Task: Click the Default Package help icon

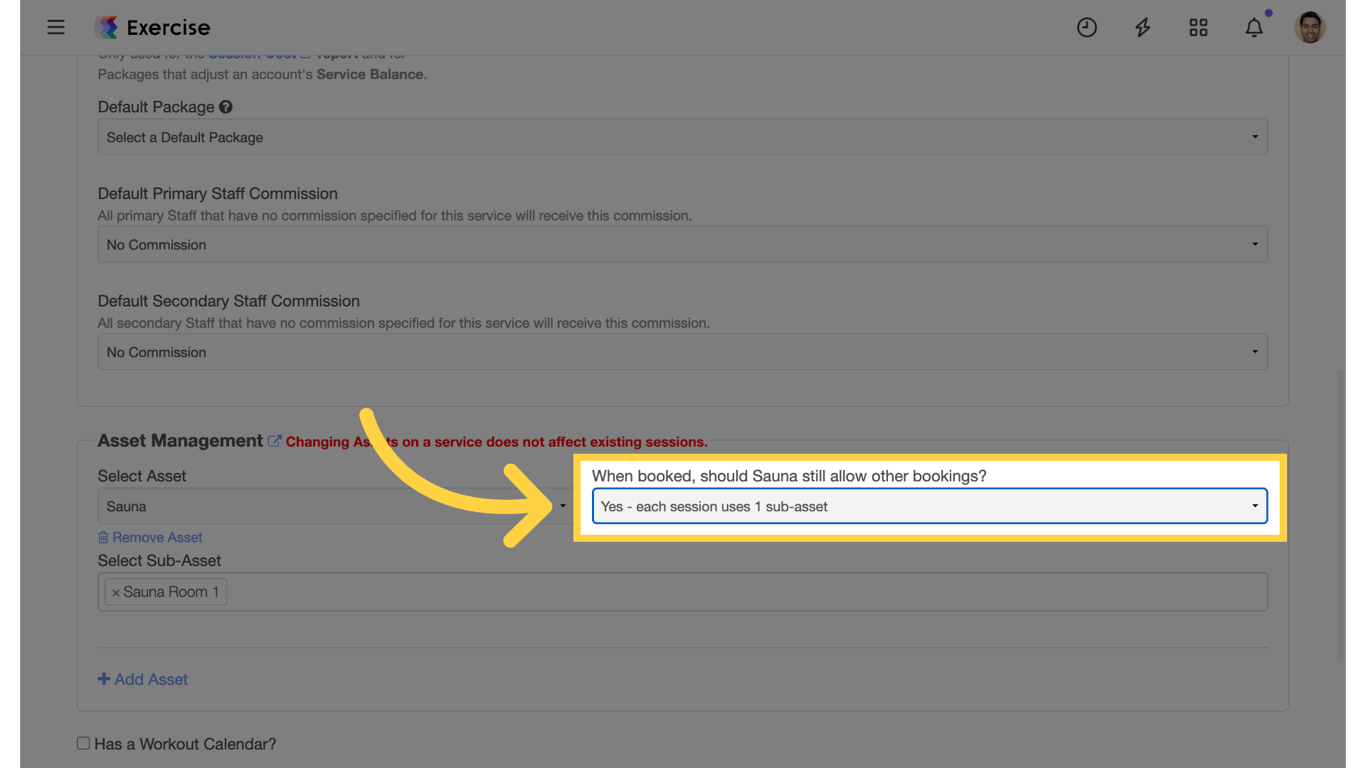Action: click(226, 106)
